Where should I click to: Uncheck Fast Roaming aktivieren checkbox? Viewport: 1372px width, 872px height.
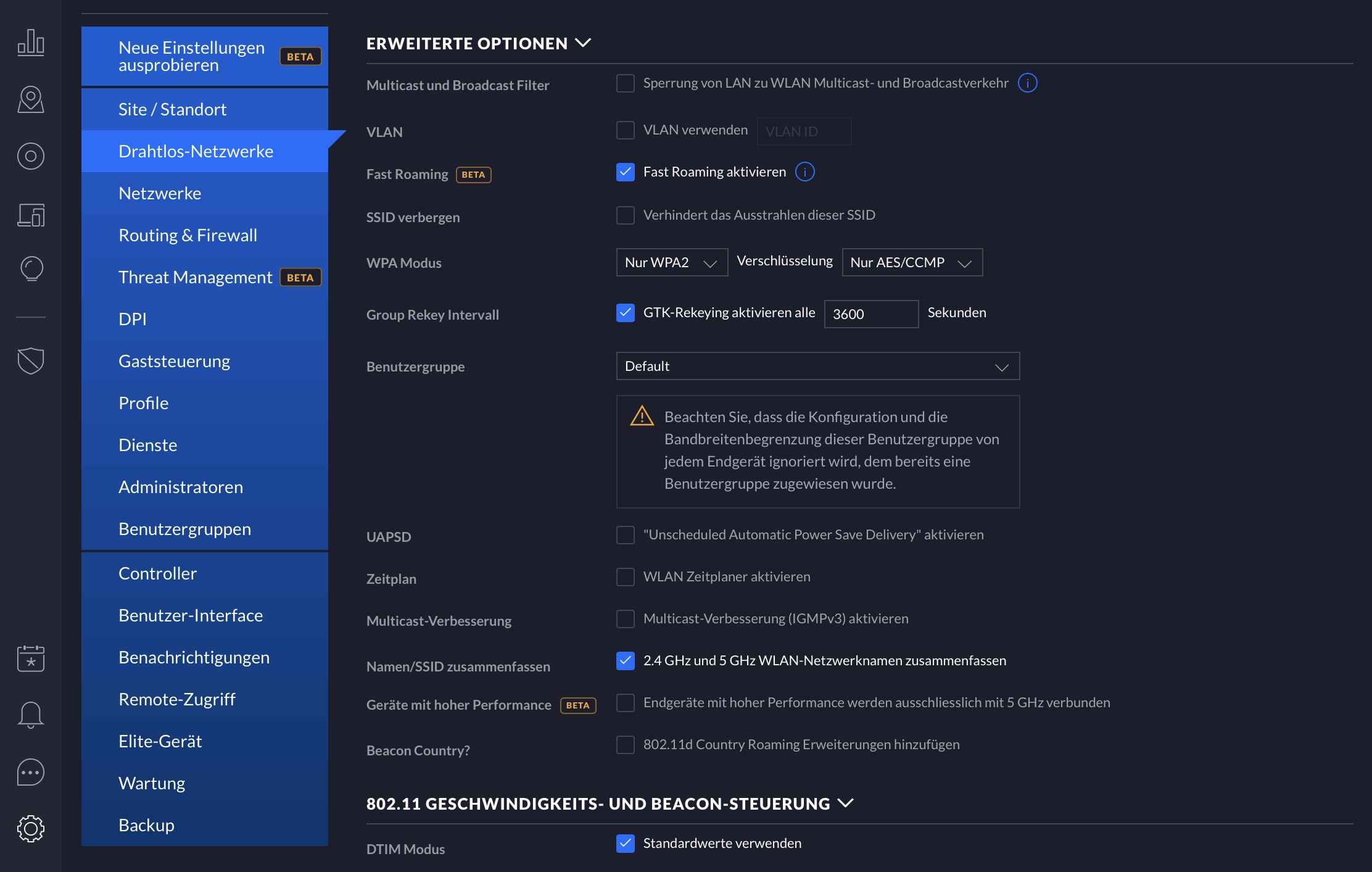pos(626,172)
